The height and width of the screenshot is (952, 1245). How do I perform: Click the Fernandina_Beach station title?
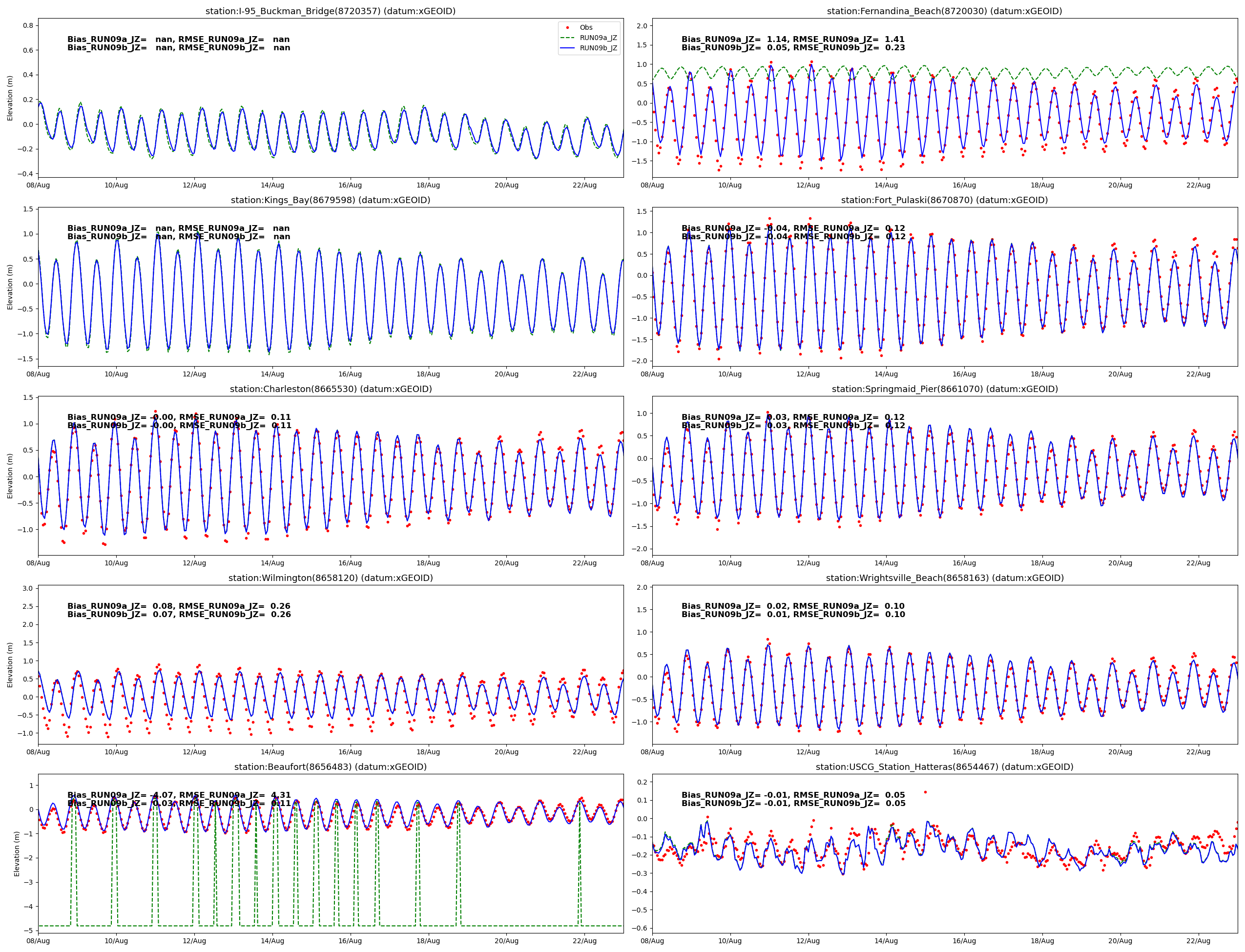pyautogui.click(x=944, y=11)
